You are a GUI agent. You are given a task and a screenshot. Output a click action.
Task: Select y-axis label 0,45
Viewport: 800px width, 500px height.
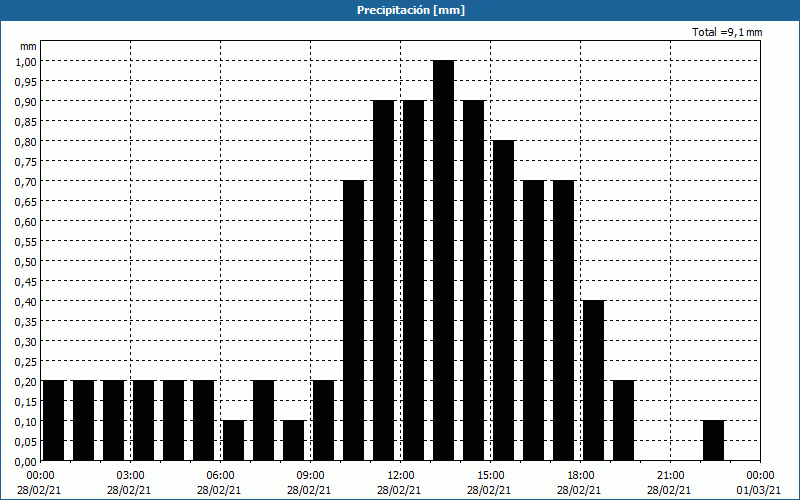[x=27, y=281]
